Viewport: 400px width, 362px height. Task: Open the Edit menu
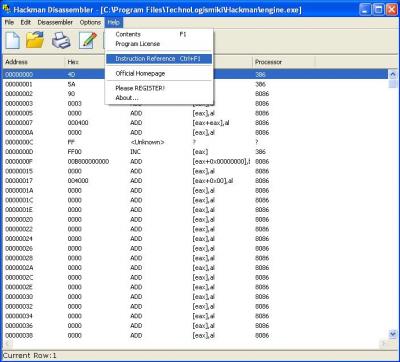tap(26, 22)
